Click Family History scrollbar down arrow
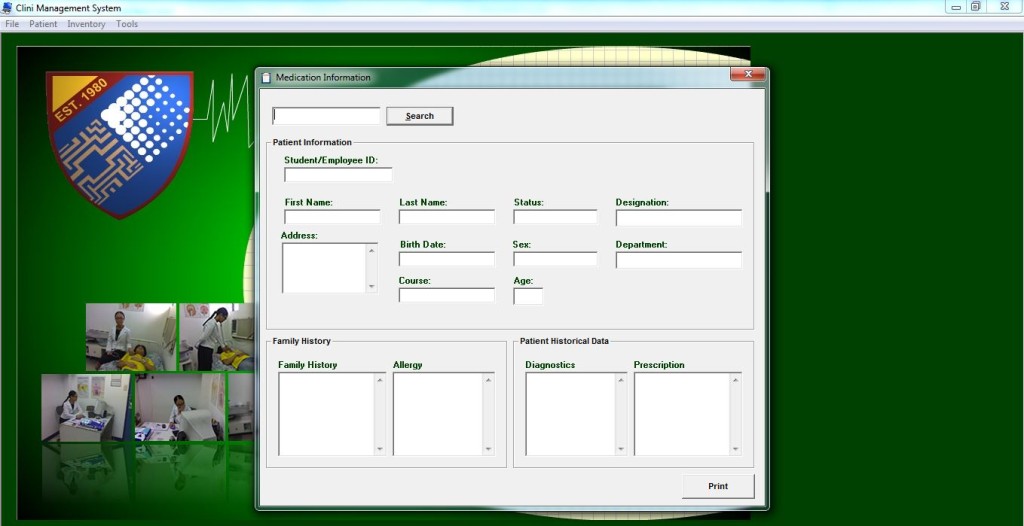This screenshot has width=1024, height=526. pos(379,449)
